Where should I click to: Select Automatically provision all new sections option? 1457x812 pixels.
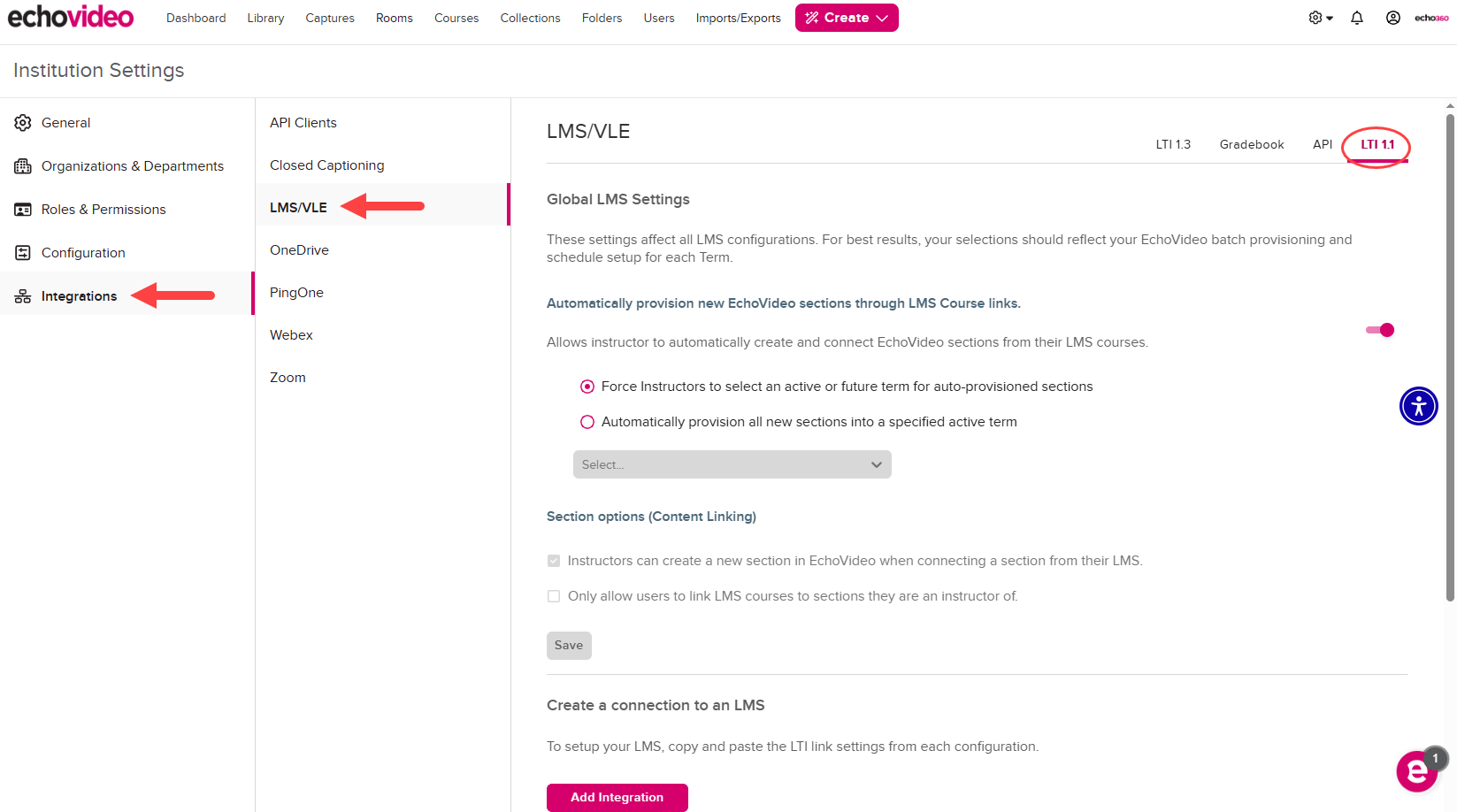point(587,422)
